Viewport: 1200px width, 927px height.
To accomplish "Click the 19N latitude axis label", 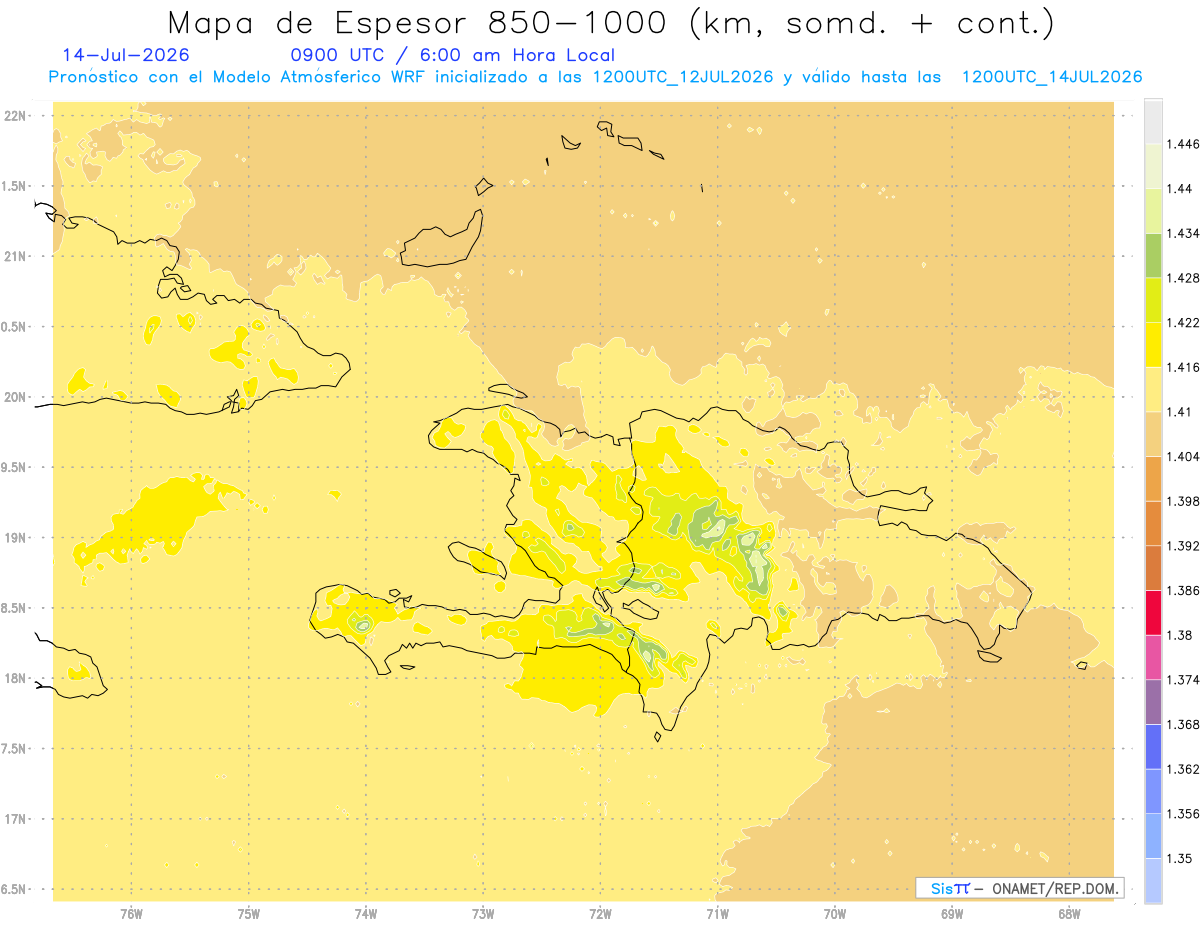I will [x=15, y=537].
